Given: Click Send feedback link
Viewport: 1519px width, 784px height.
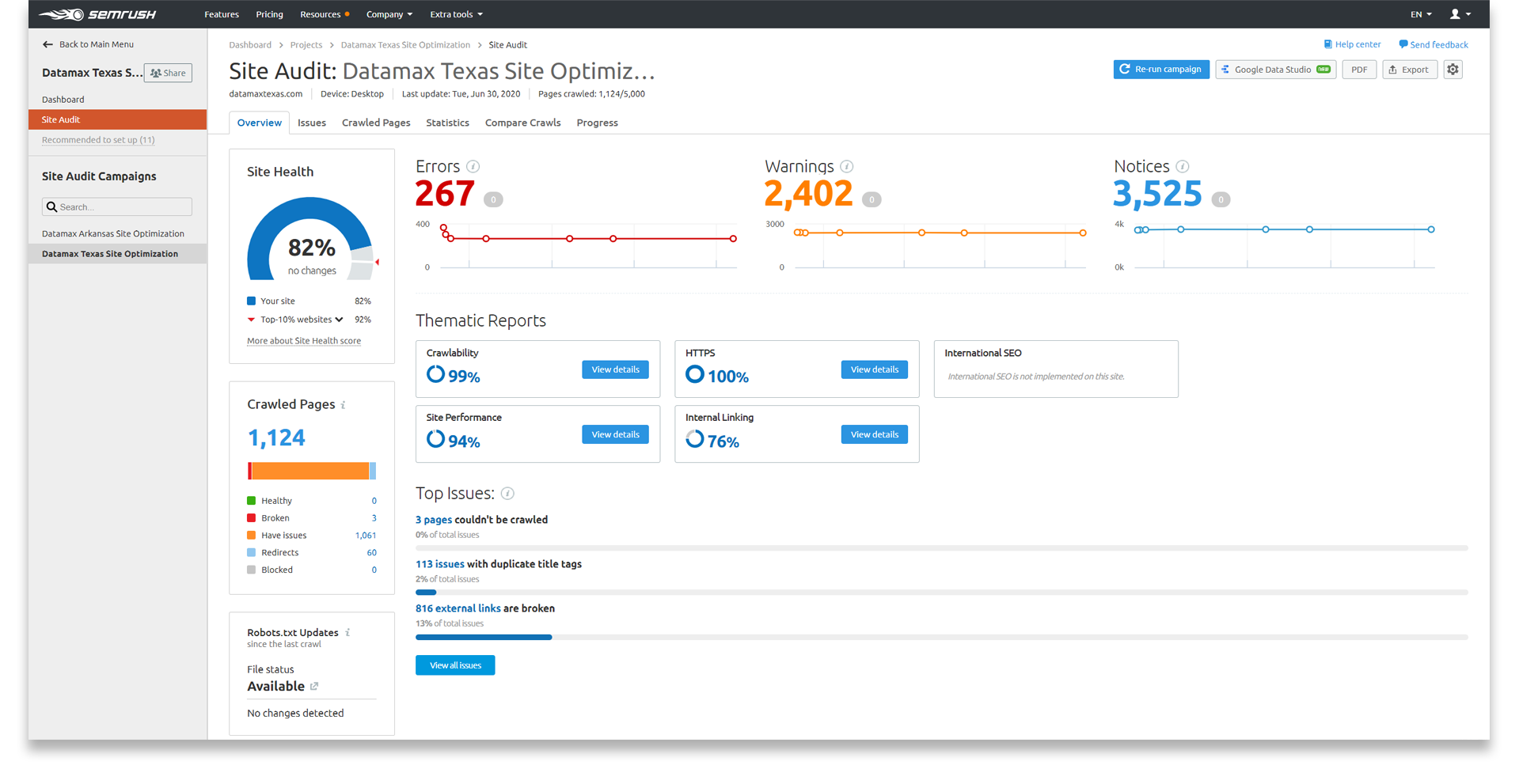Looking at the screenshot, I should 1434,44.
